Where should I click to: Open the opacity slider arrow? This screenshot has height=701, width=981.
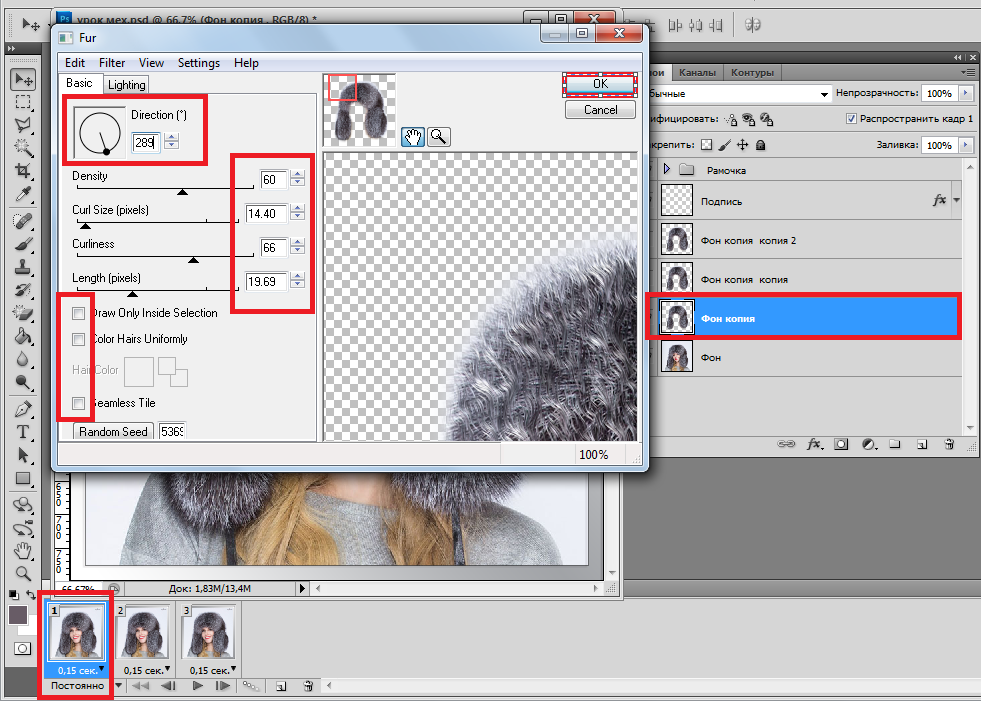[965, 93]
